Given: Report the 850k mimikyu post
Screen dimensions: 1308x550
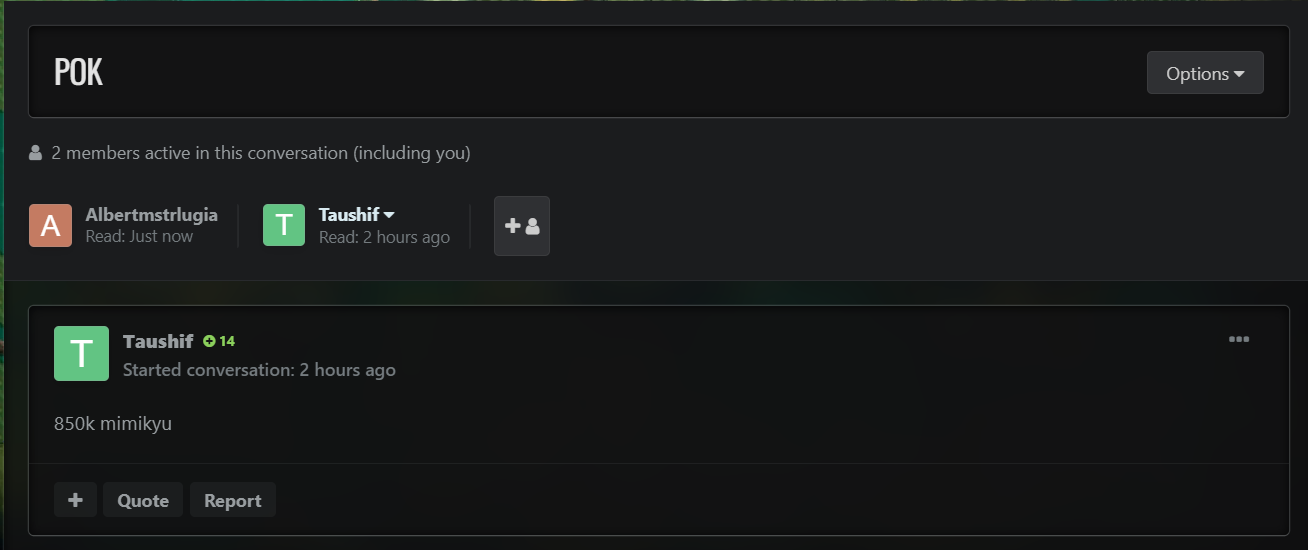Looking at the screenshot, I should (232, 500).
